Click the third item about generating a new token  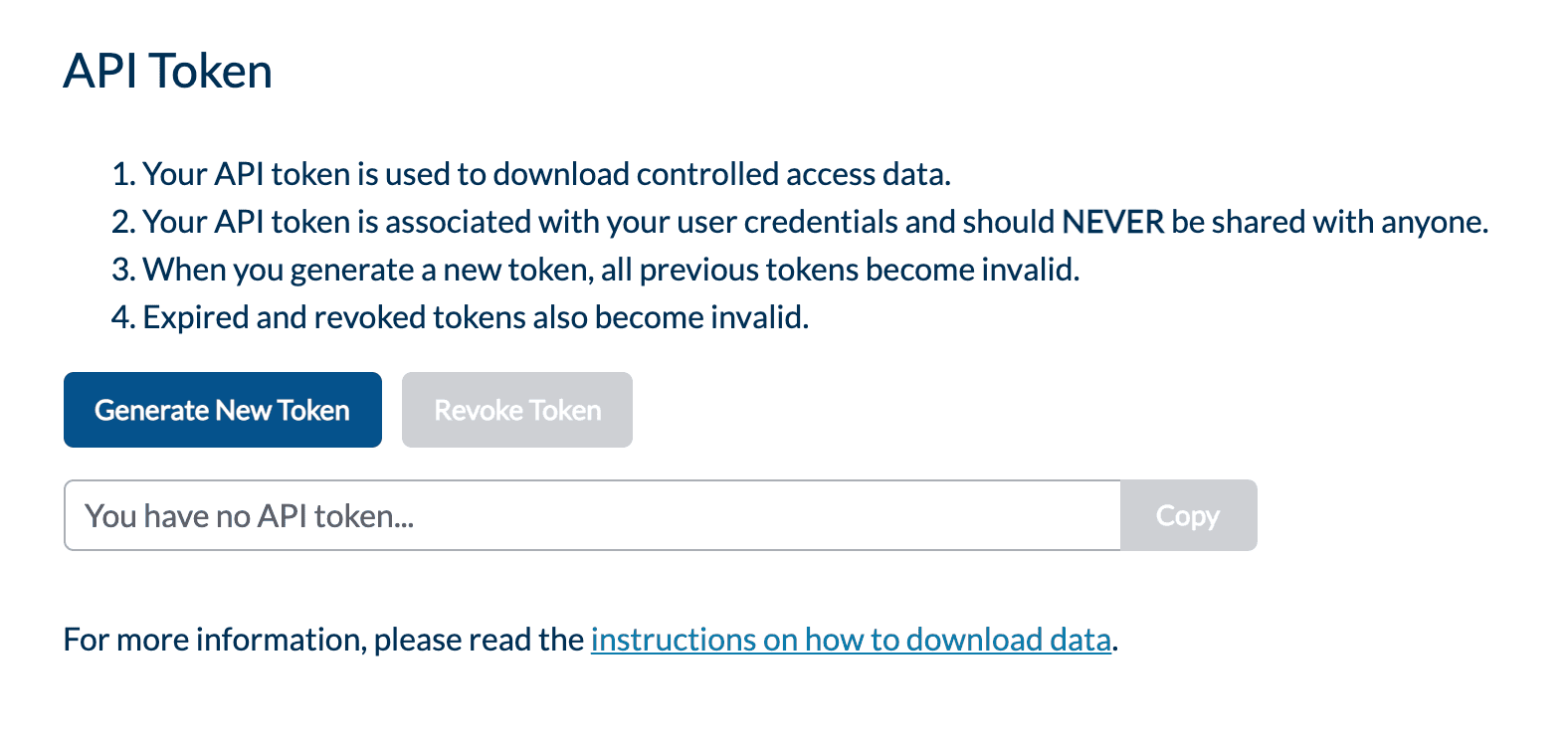pos(611,270)
